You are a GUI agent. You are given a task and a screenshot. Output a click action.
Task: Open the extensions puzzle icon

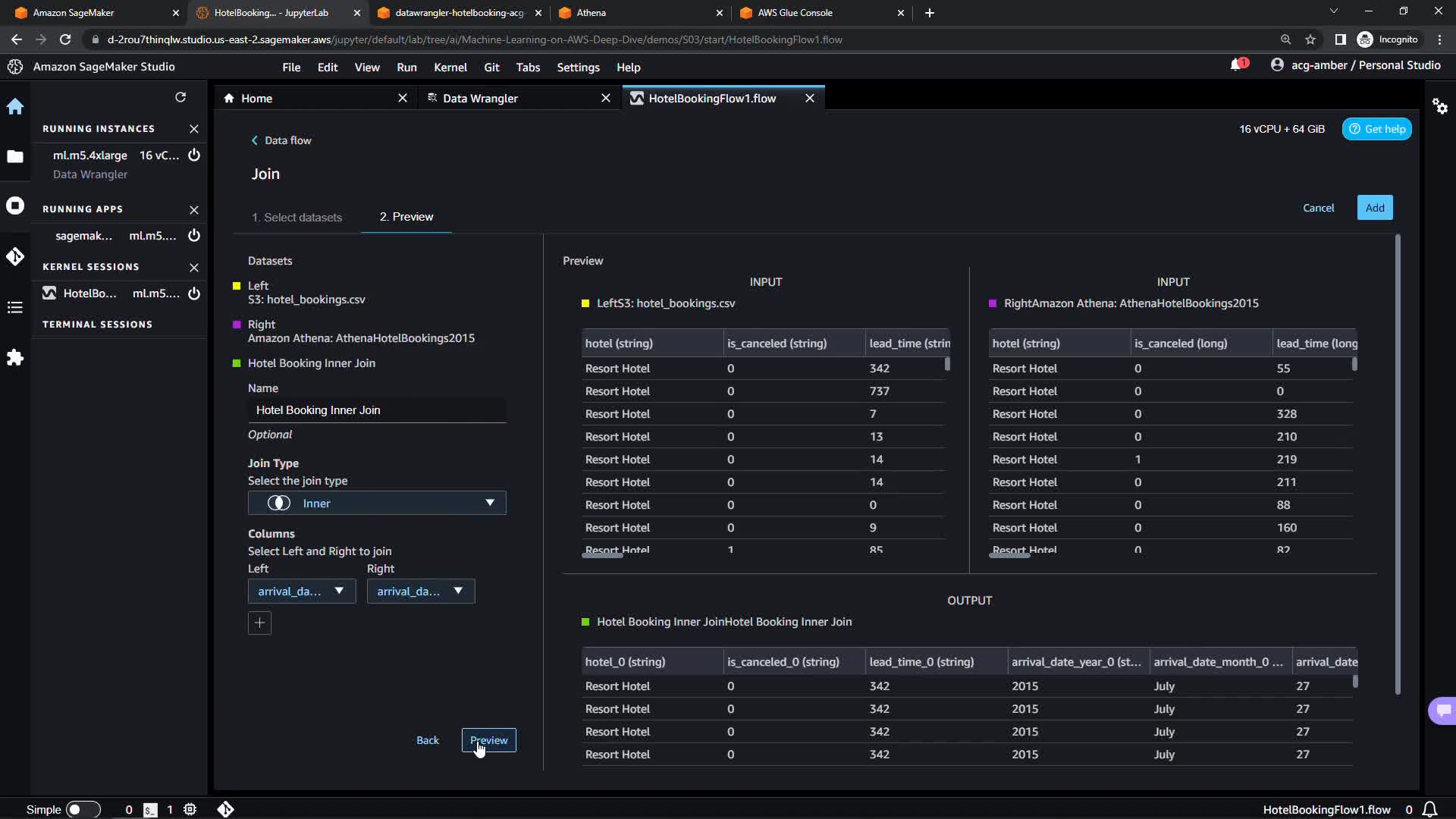(15, 357)
